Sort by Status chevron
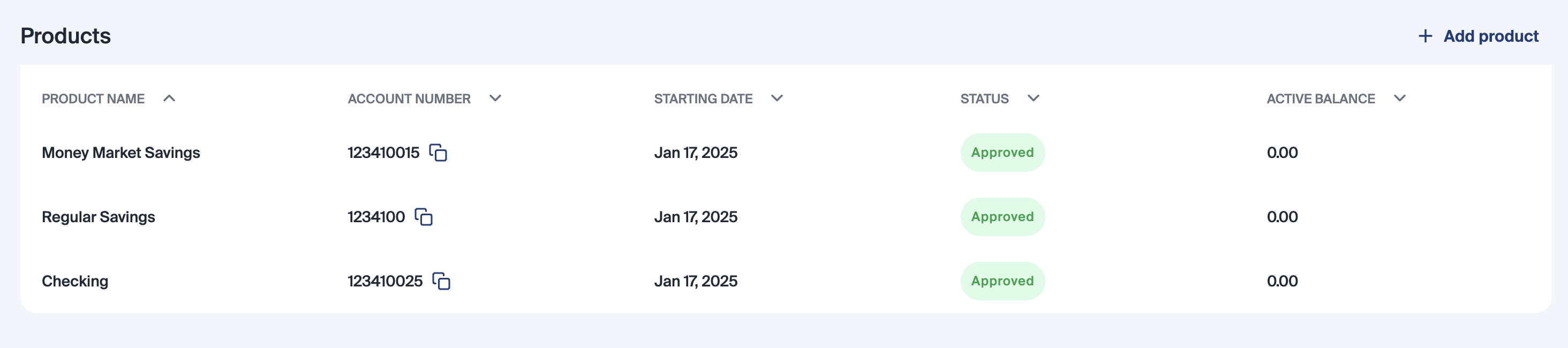Screen dimensions: 1568x348 1034,99
